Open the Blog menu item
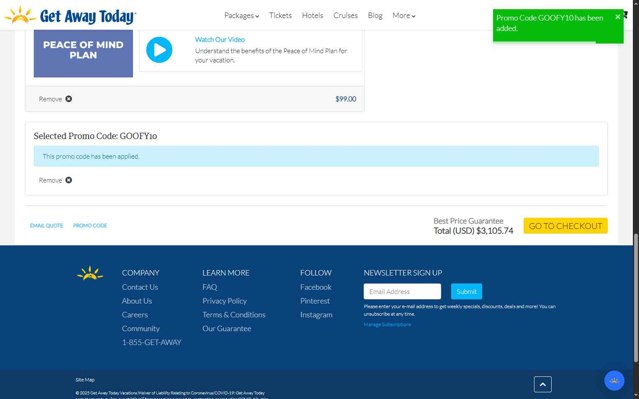Viewport: 639px width, 399px height. point(375,15)
